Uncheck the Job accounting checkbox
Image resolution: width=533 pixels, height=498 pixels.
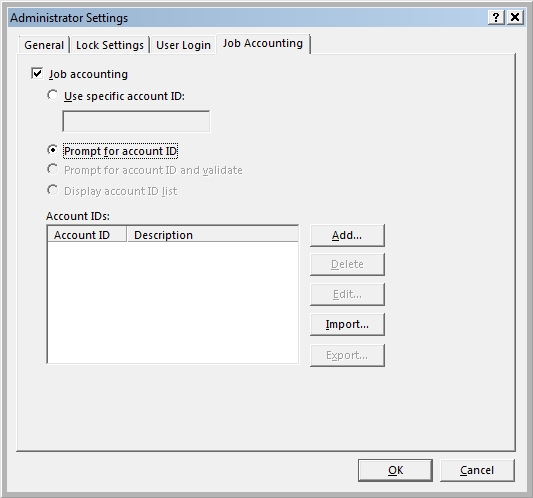pos(37,73)
